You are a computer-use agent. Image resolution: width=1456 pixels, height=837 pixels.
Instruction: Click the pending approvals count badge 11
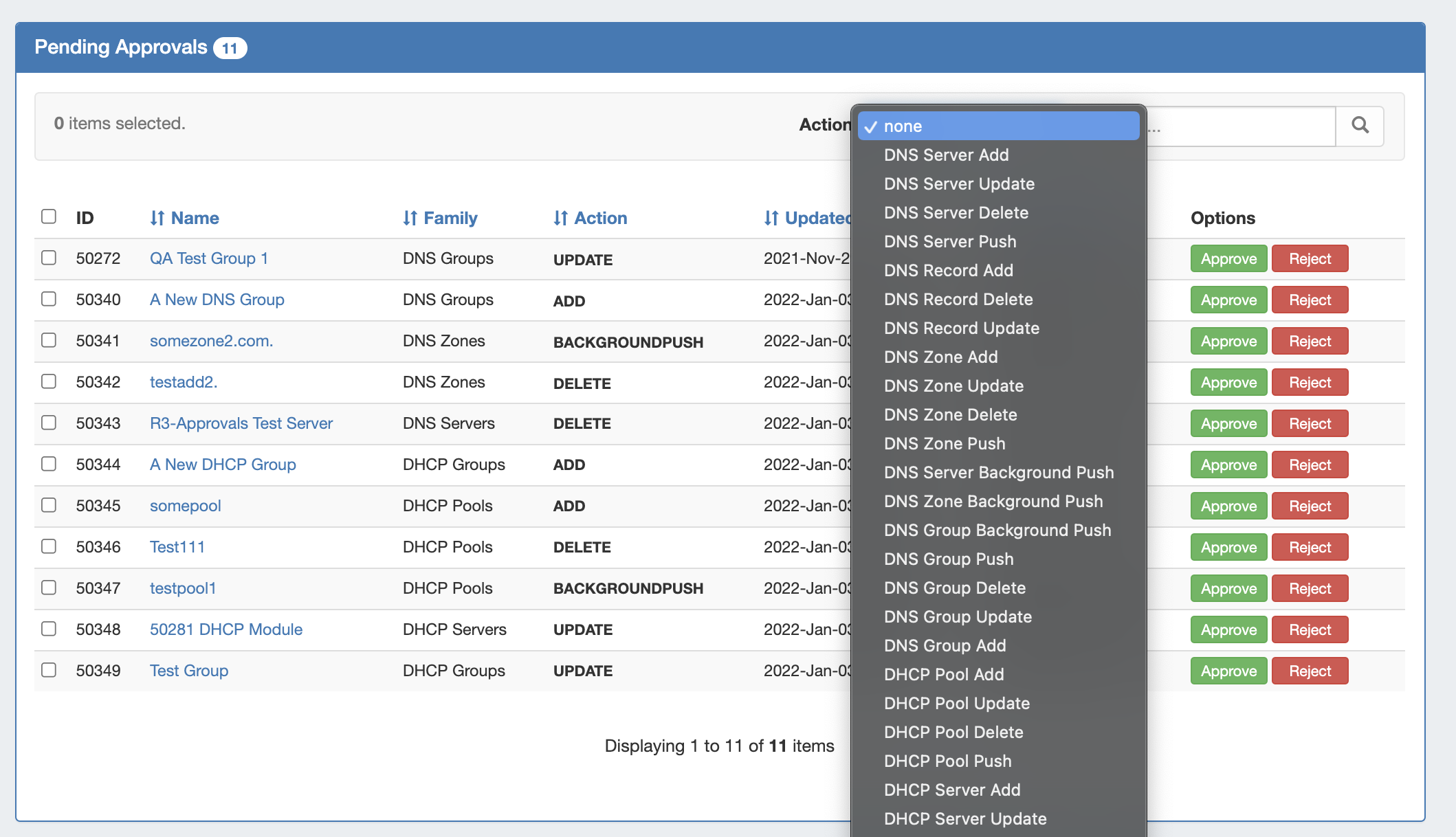230,48
